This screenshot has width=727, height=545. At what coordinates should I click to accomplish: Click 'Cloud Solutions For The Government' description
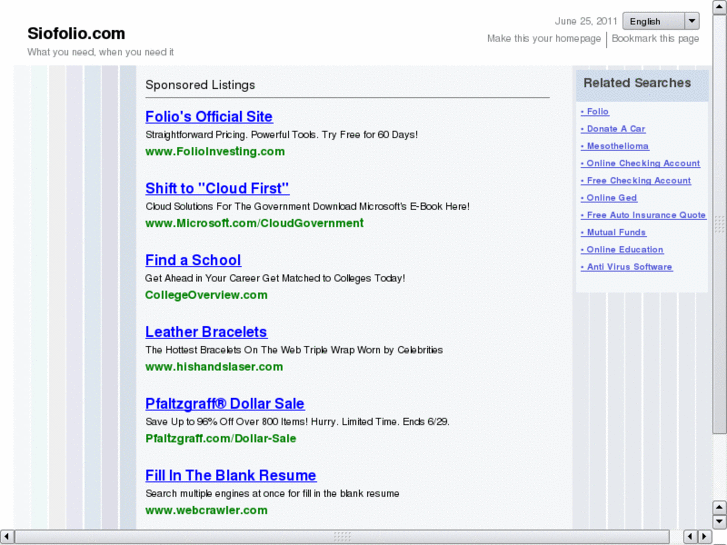[307, 206]
